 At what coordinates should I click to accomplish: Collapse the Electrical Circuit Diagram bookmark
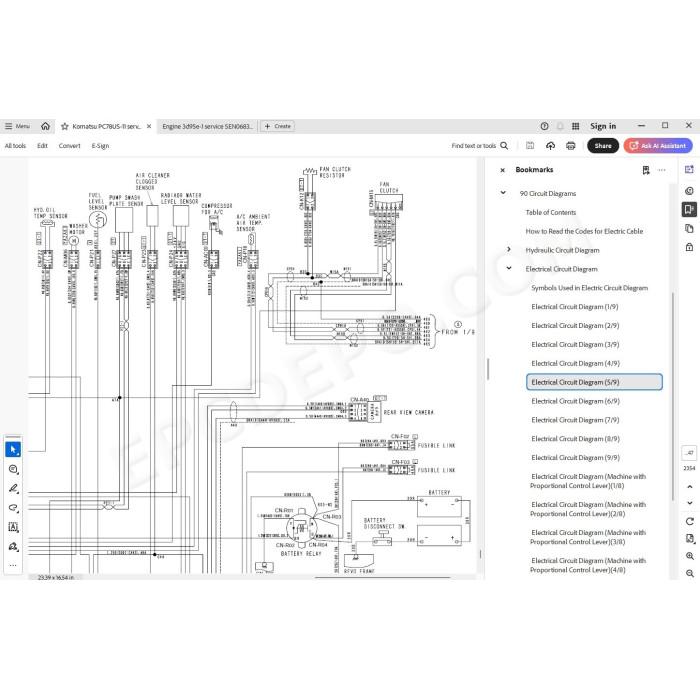(x=509, y=268)
